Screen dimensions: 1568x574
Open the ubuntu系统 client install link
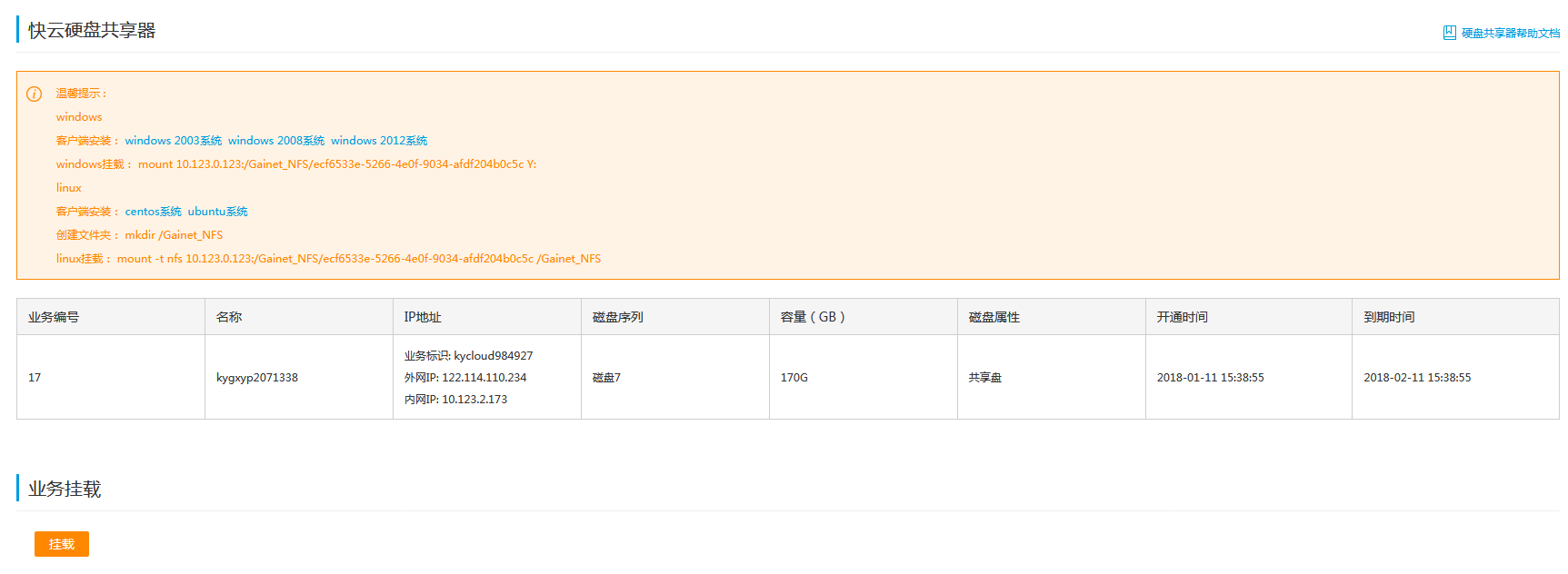[217, 212]
